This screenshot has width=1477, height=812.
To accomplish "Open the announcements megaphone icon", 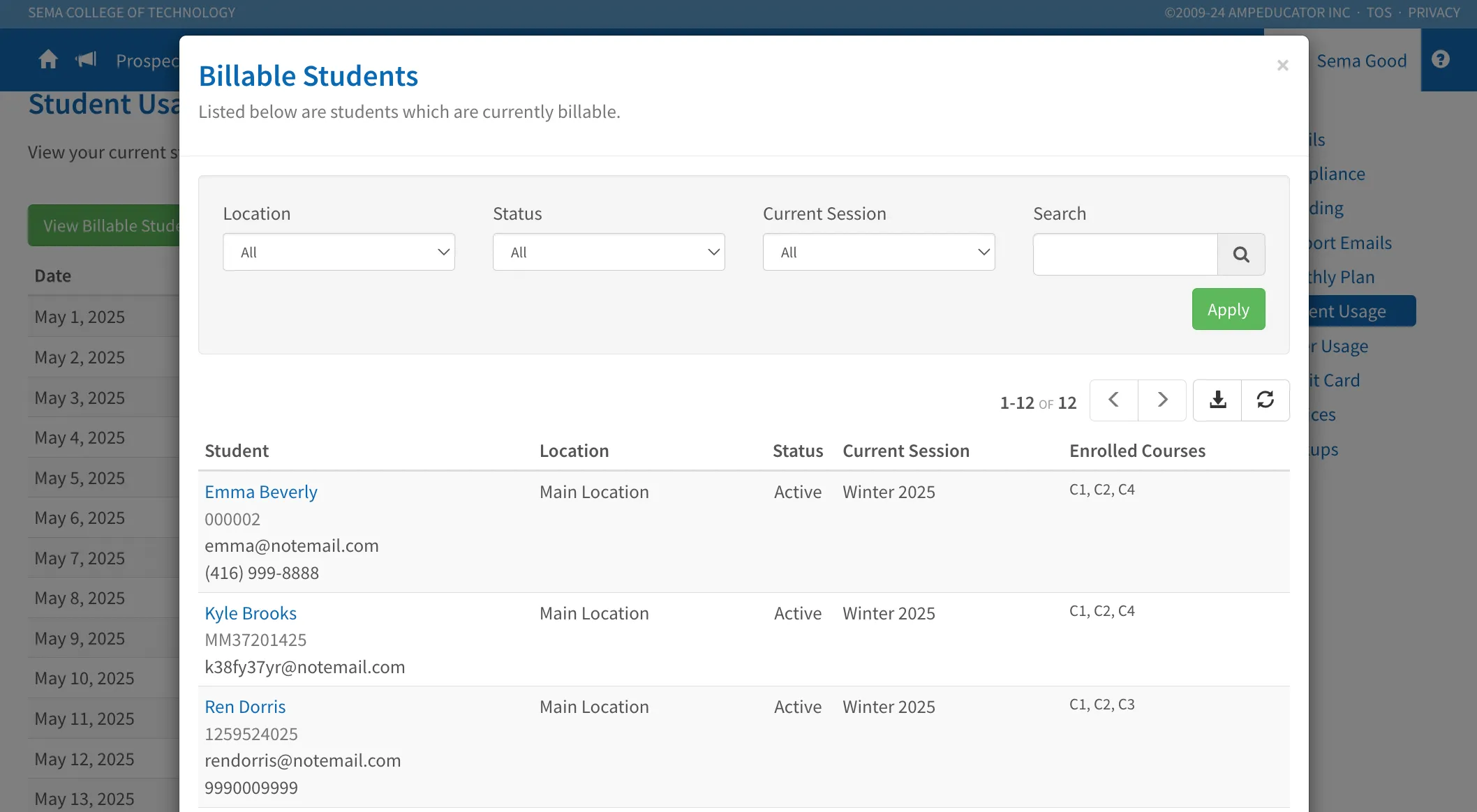I will pos(86,60).
